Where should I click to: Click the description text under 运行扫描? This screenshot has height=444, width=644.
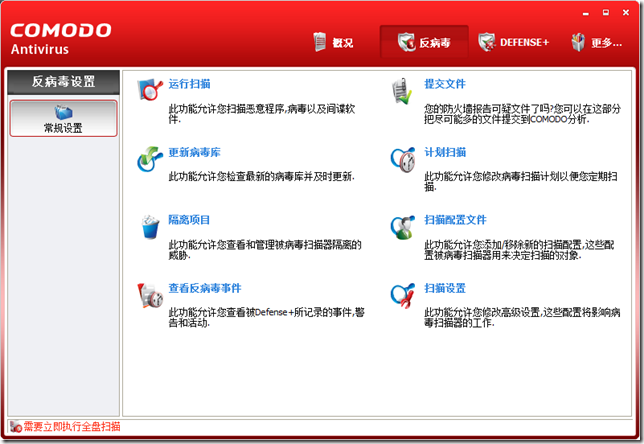click(x=262, y=114)
